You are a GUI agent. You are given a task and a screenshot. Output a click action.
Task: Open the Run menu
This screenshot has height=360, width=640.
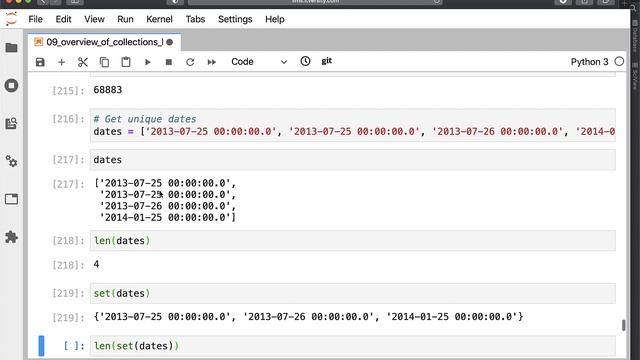(x=125, y=19)
